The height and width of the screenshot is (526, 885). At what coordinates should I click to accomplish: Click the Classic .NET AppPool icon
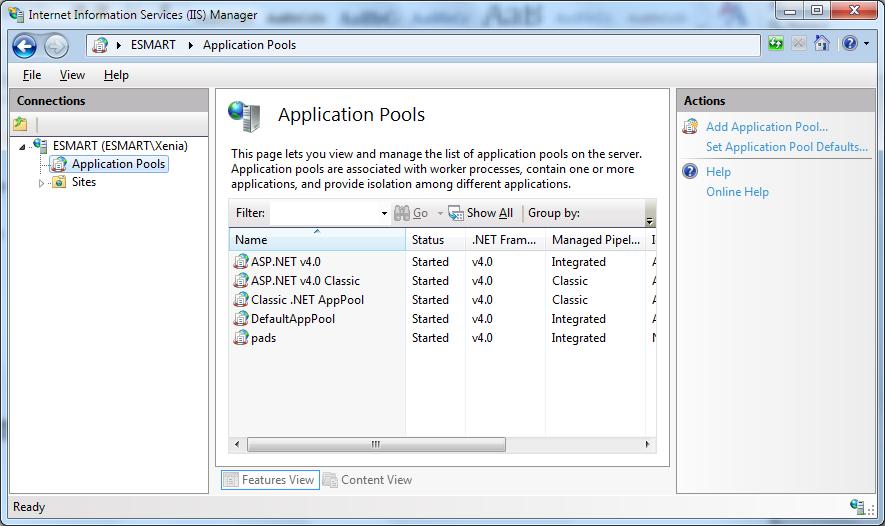241,300
